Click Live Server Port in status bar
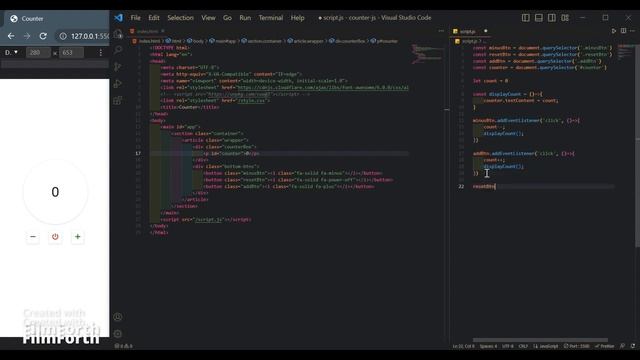The image size is (640, 360). click(x=576, y=346)
